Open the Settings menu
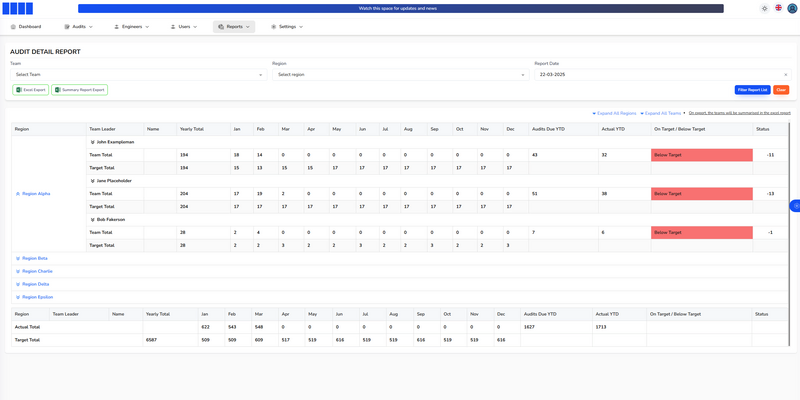Viewport: 800px width, 400px height. (287, 27)
